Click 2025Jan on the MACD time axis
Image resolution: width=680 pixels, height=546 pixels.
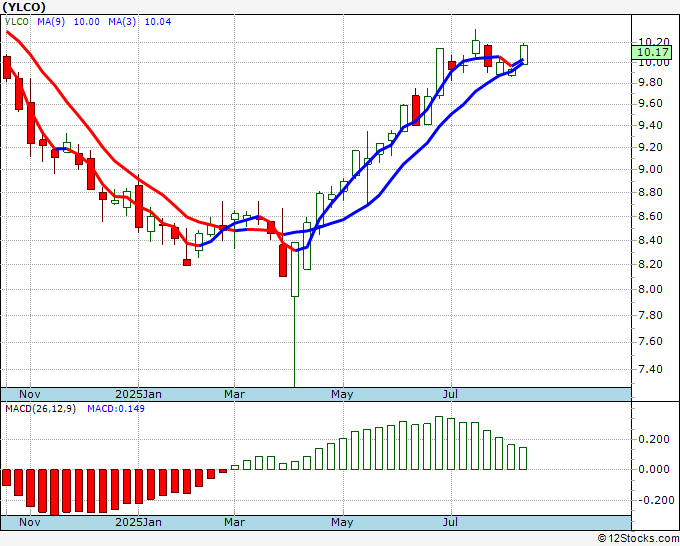coord(138,522)
